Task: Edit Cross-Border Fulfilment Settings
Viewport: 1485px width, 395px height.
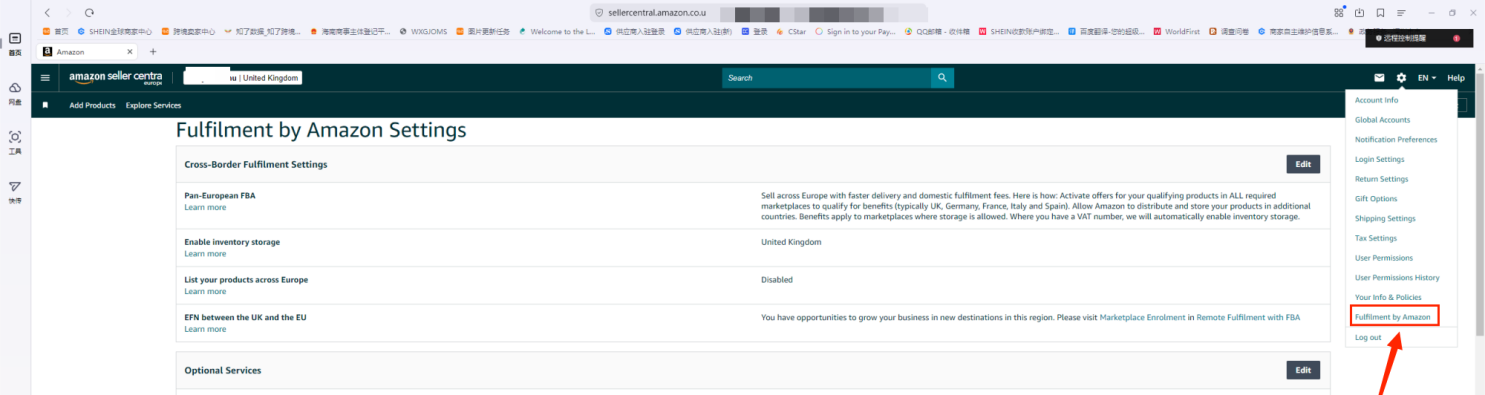Action: click(1302, 164)
